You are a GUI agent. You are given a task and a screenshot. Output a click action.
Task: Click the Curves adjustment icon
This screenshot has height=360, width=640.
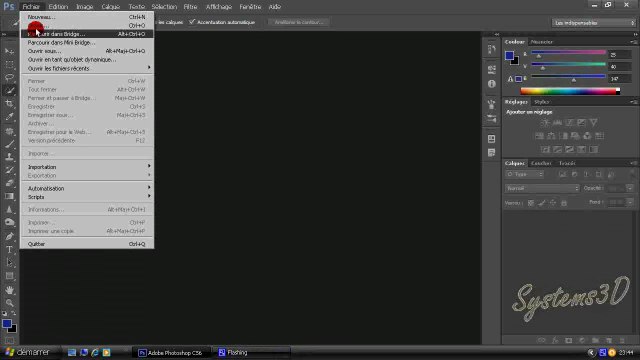tap(569, 122)
